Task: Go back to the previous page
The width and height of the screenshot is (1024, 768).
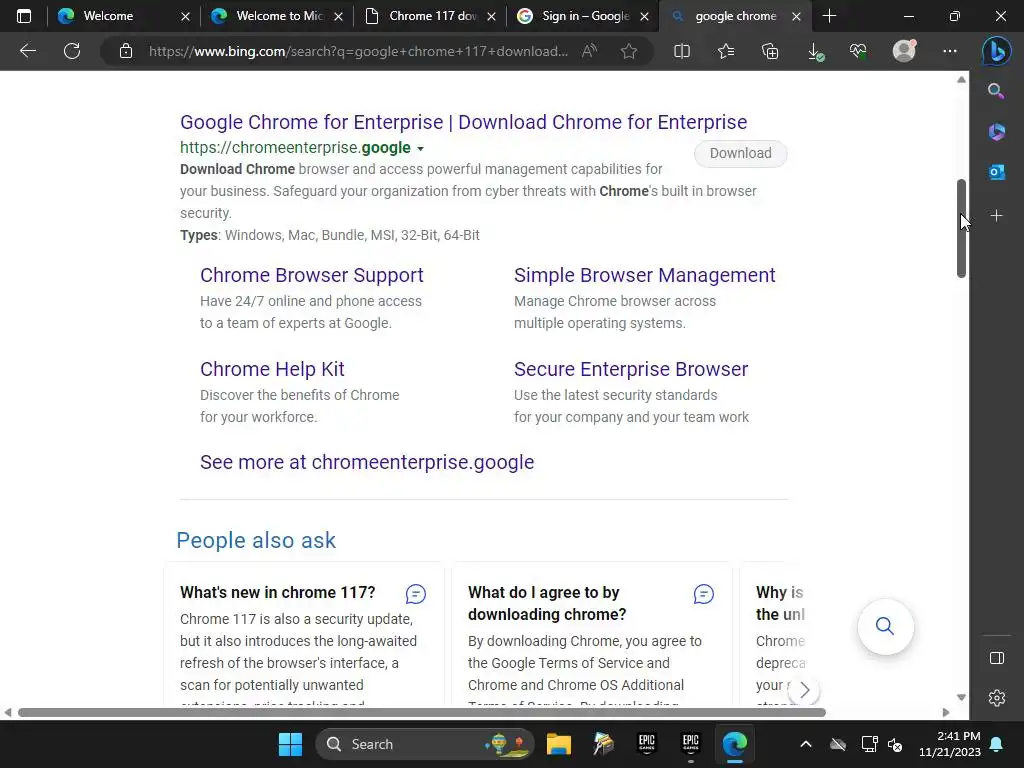Action: coord(27,51)
